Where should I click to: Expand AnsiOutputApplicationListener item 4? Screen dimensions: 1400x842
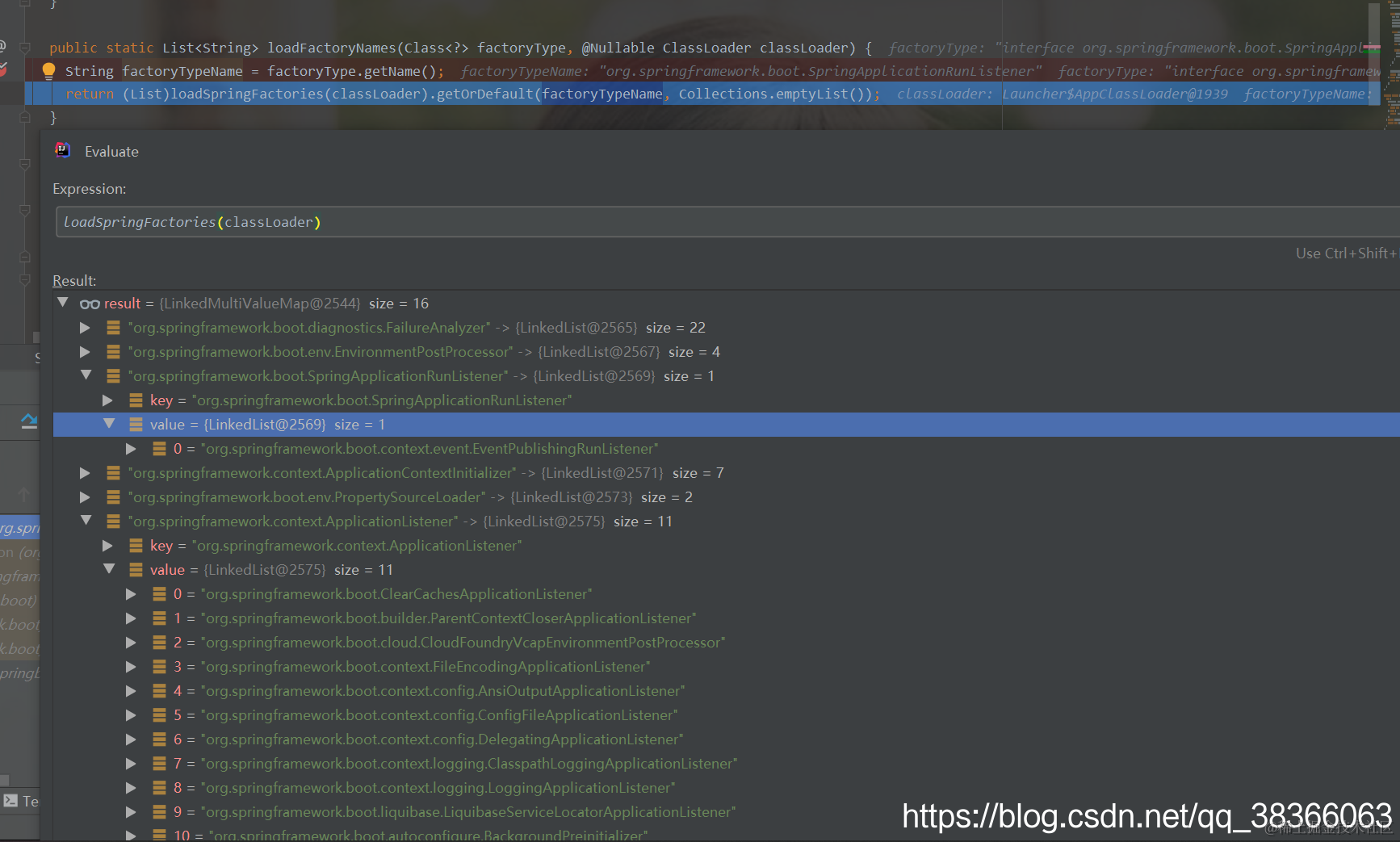coord(131,691)
